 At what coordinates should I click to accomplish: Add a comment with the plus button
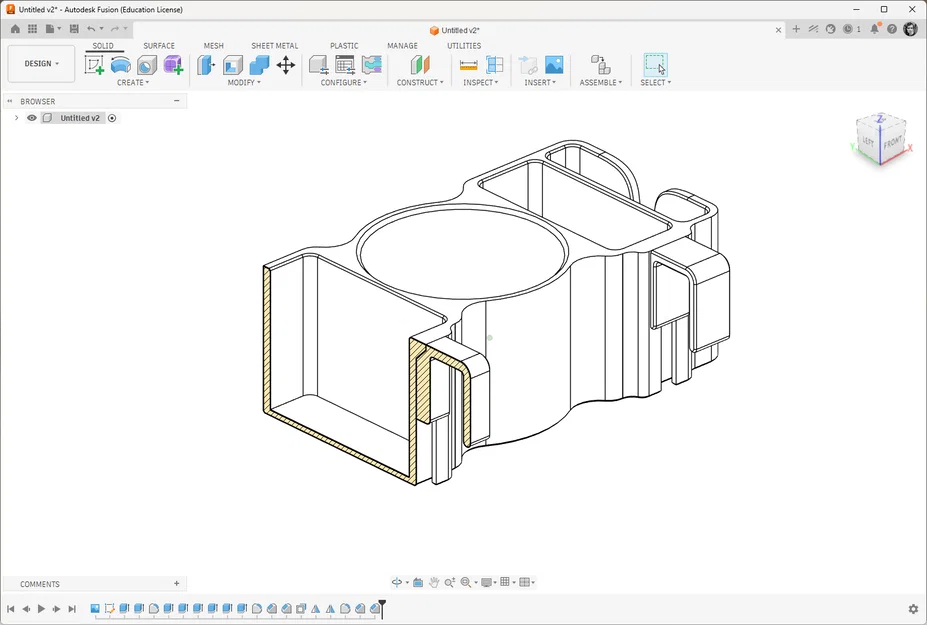(x=176, y=584)
